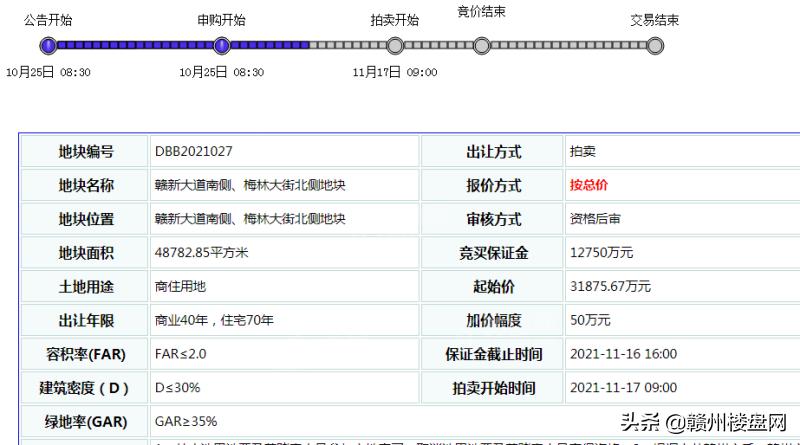Click the 地块编号 header cell
The height and width of the screenshot is (445, 800).
[x=85, y=152]
